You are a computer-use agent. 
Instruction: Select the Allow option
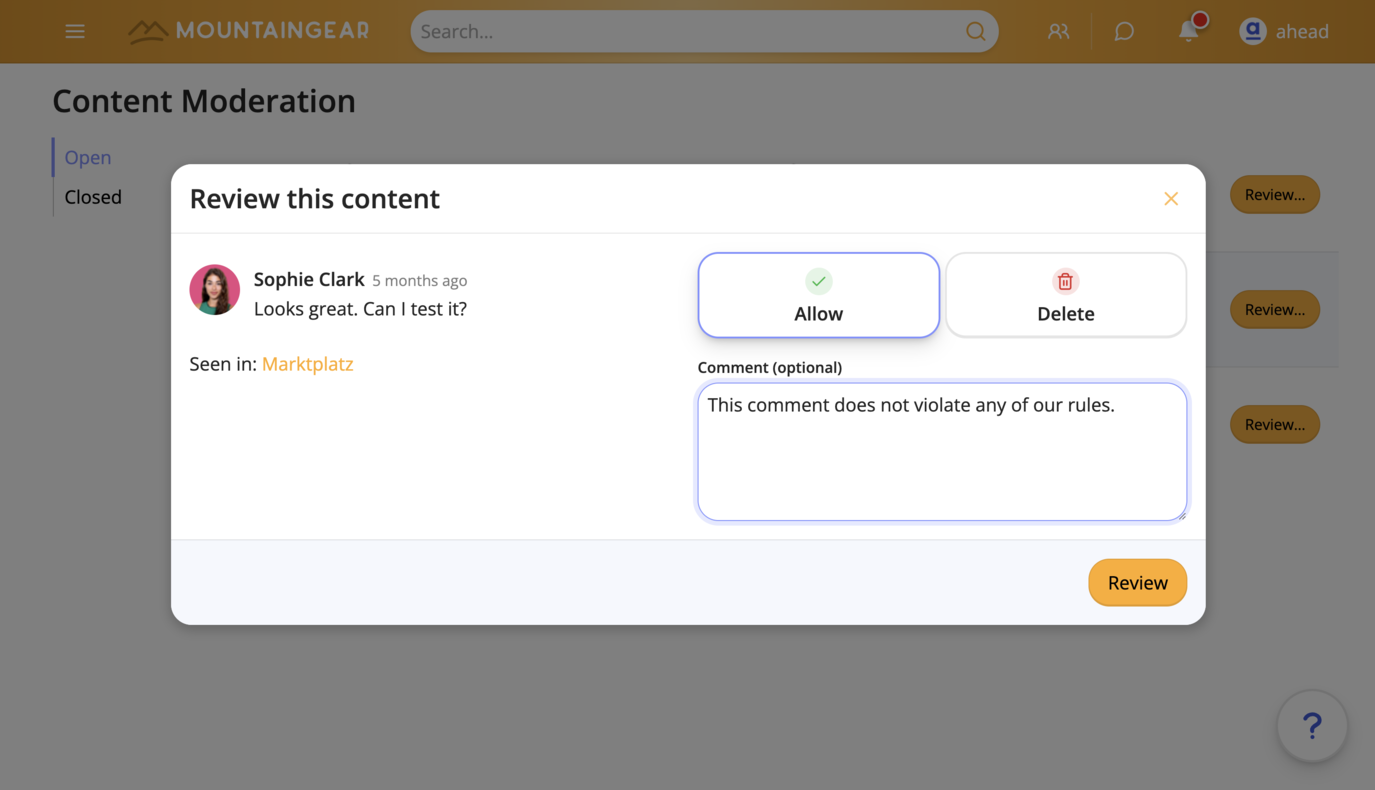(819, 295)
